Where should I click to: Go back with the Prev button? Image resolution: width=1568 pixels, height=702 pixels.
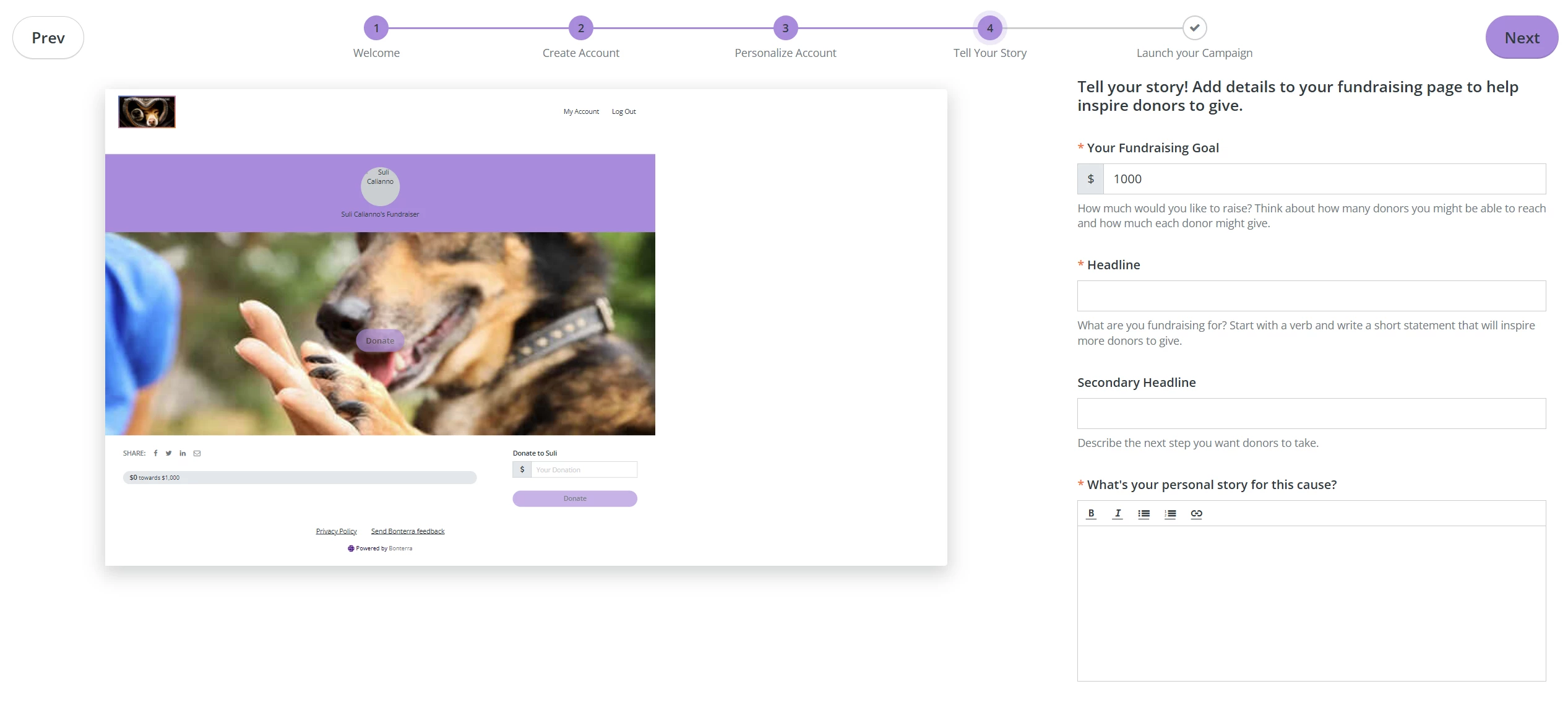click(48, 37)
